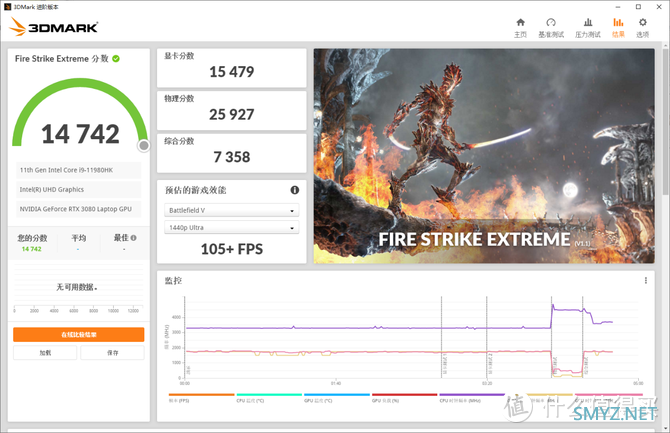Click the 您的分数 label
670x433 pixels.
(32, 238)
